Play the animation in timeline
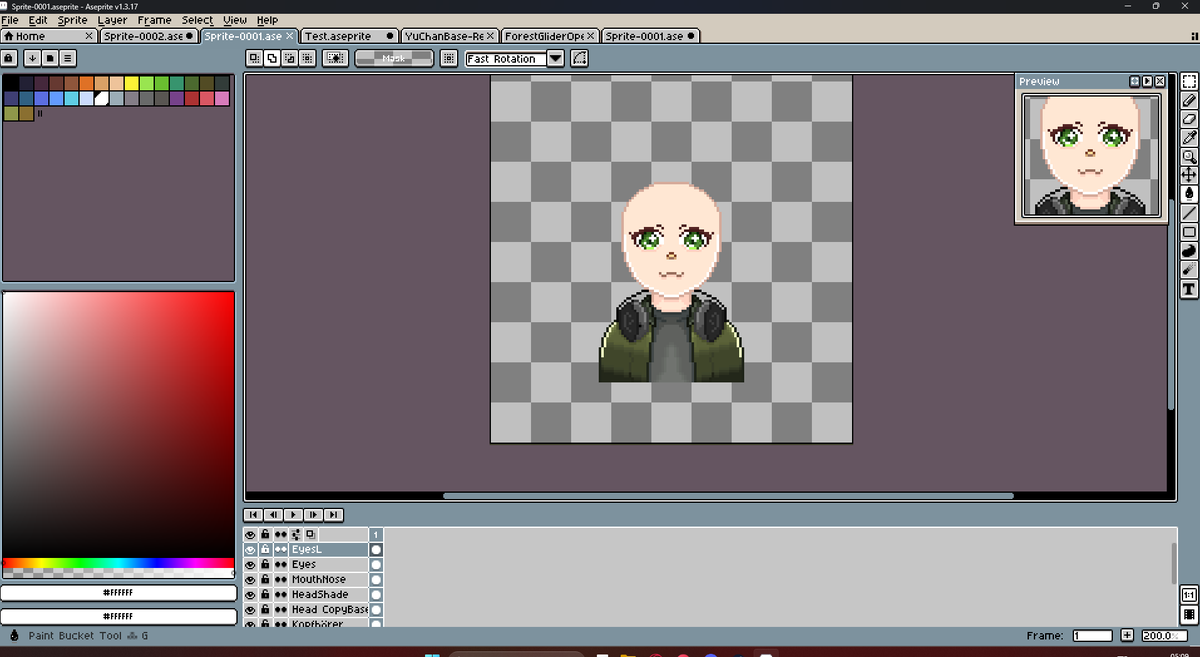Viewport: 1200px width, 657px height. (294, 514)
